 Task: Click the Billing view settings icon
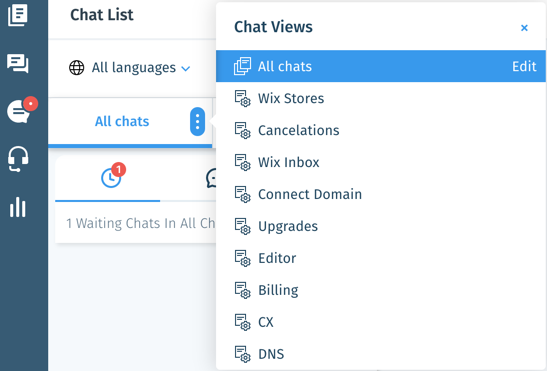242,290
